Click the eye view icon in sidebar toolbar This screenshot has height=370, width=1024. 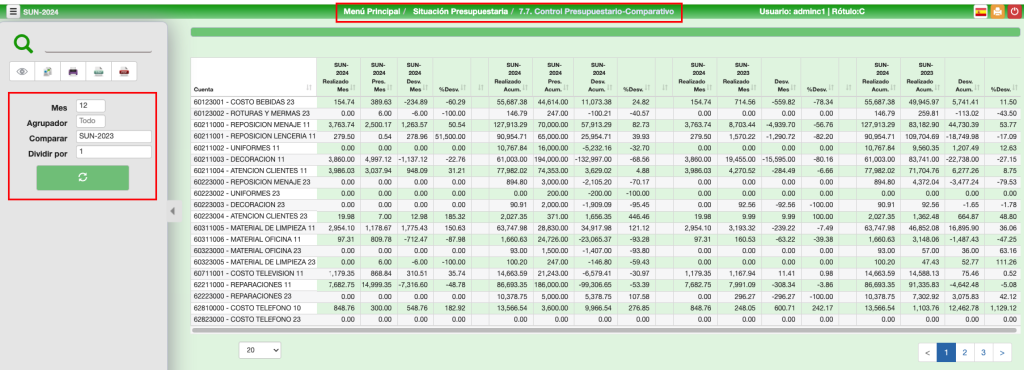22,71
